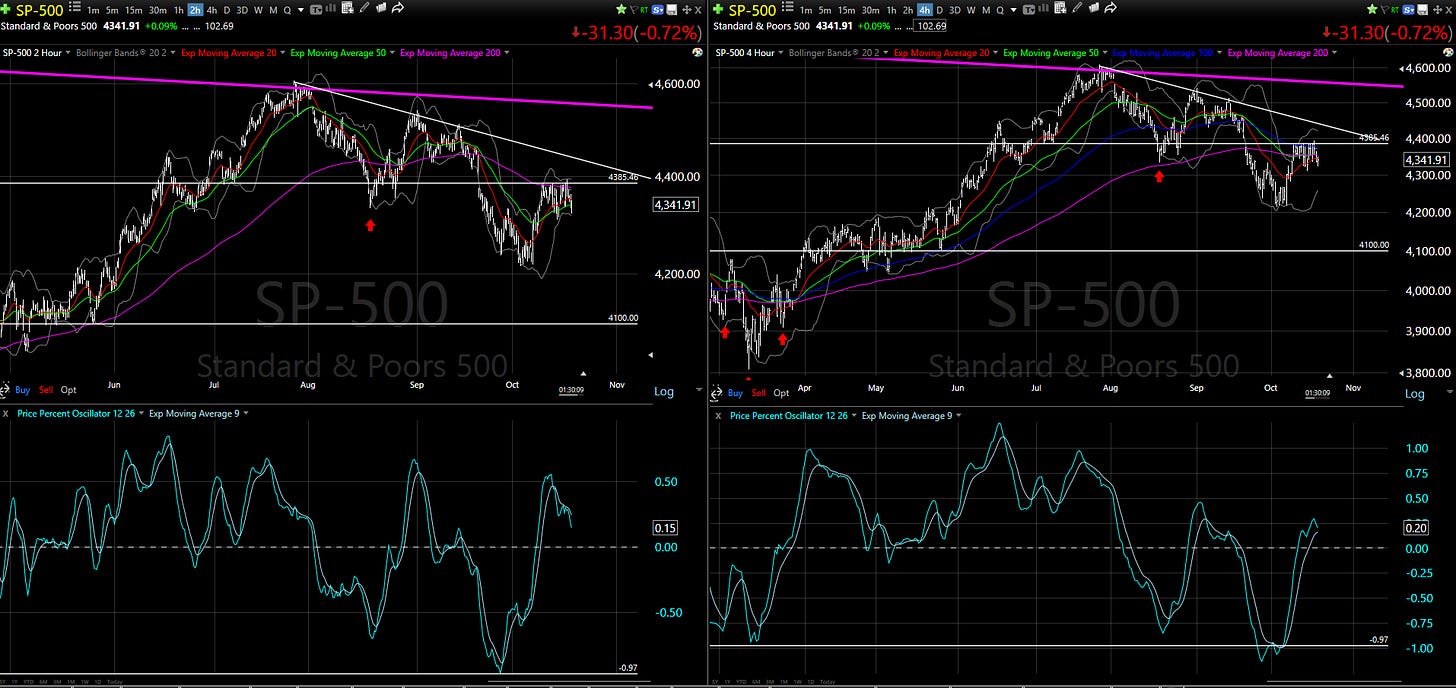
Task: Click the Tc template icon on the 4 Hour chart
Action: [1028, 9]
